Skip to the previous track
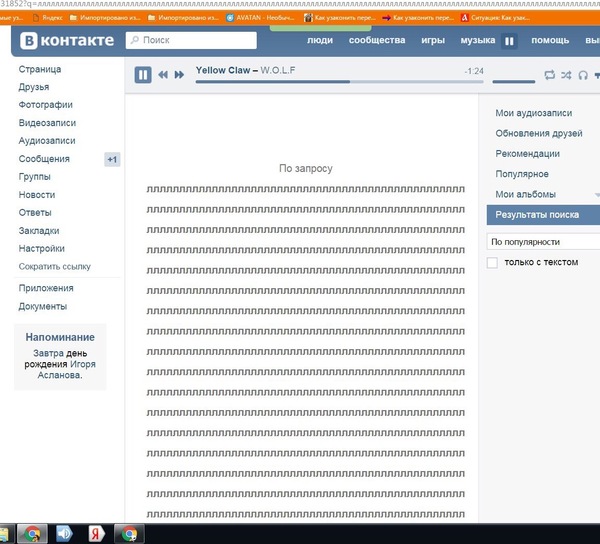 click(163, 75)
